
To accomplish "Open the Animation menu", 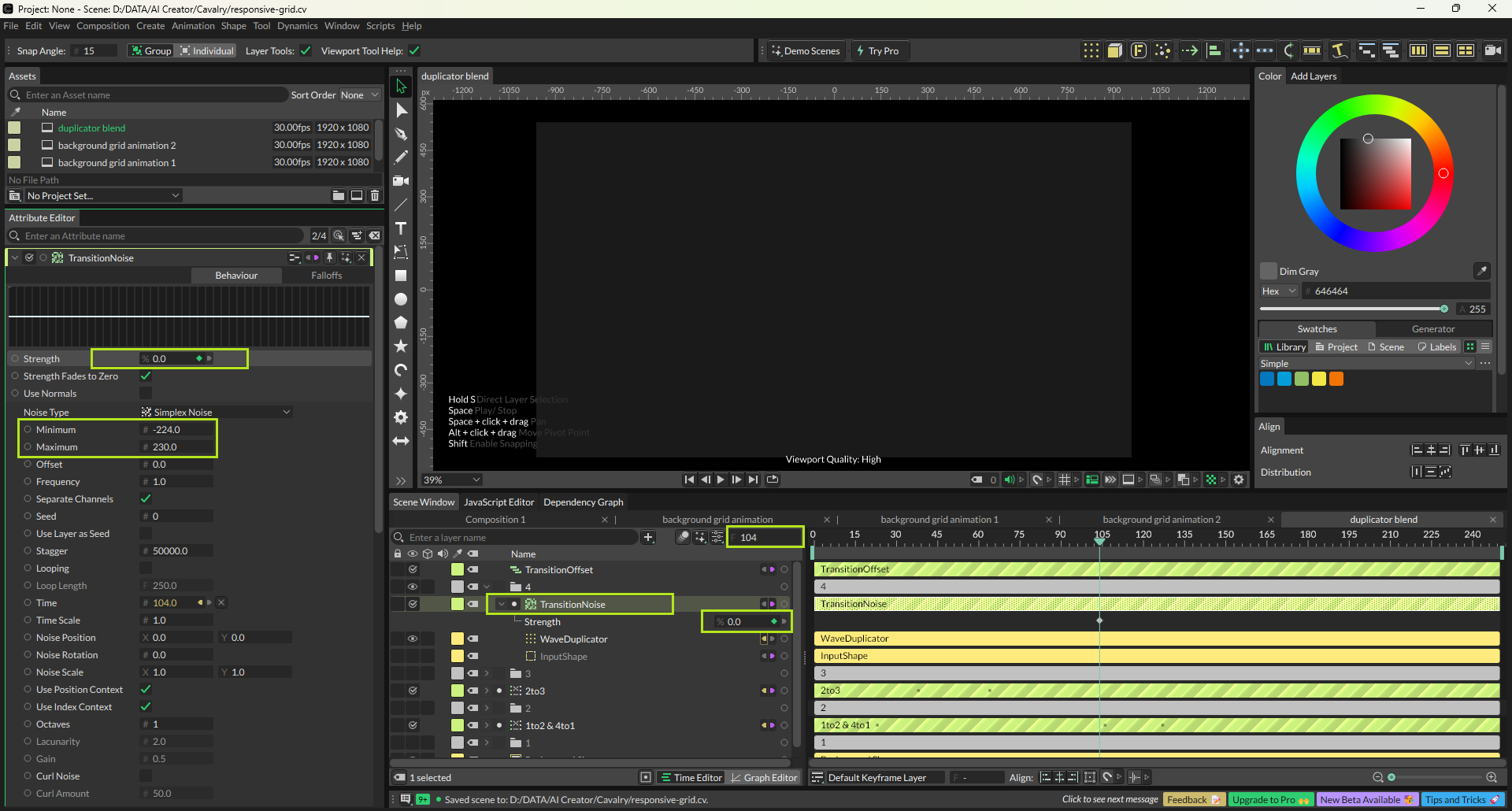I will (x=193, y=26).
